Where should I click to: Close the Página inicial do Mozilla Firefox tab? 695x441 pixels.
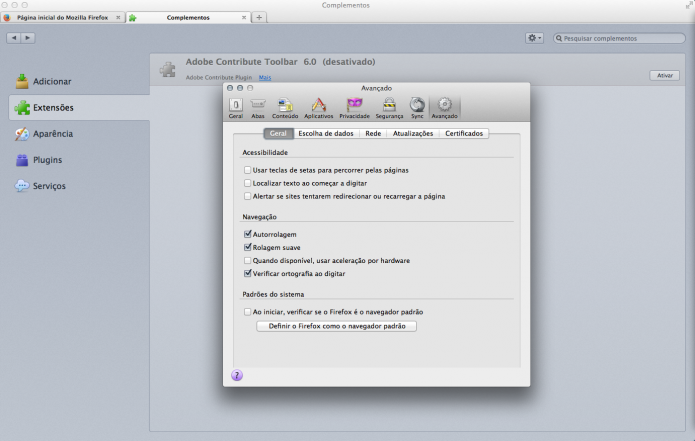pyautogui.click(x=118, y=17)
